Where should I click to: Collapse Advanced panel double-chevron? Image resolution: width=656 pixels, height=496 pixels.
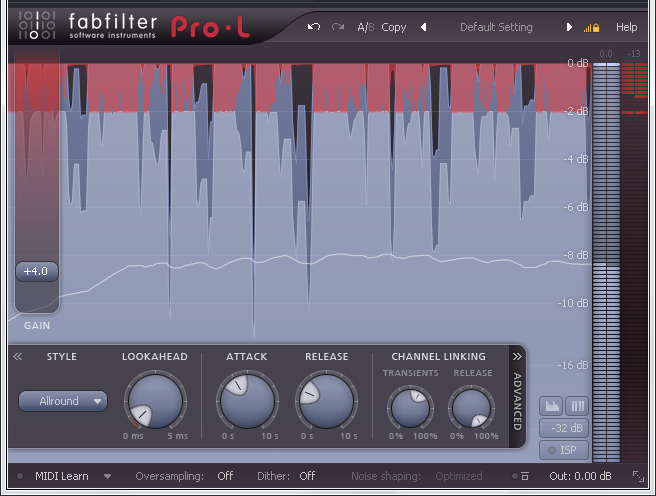(x=517, y=356)
